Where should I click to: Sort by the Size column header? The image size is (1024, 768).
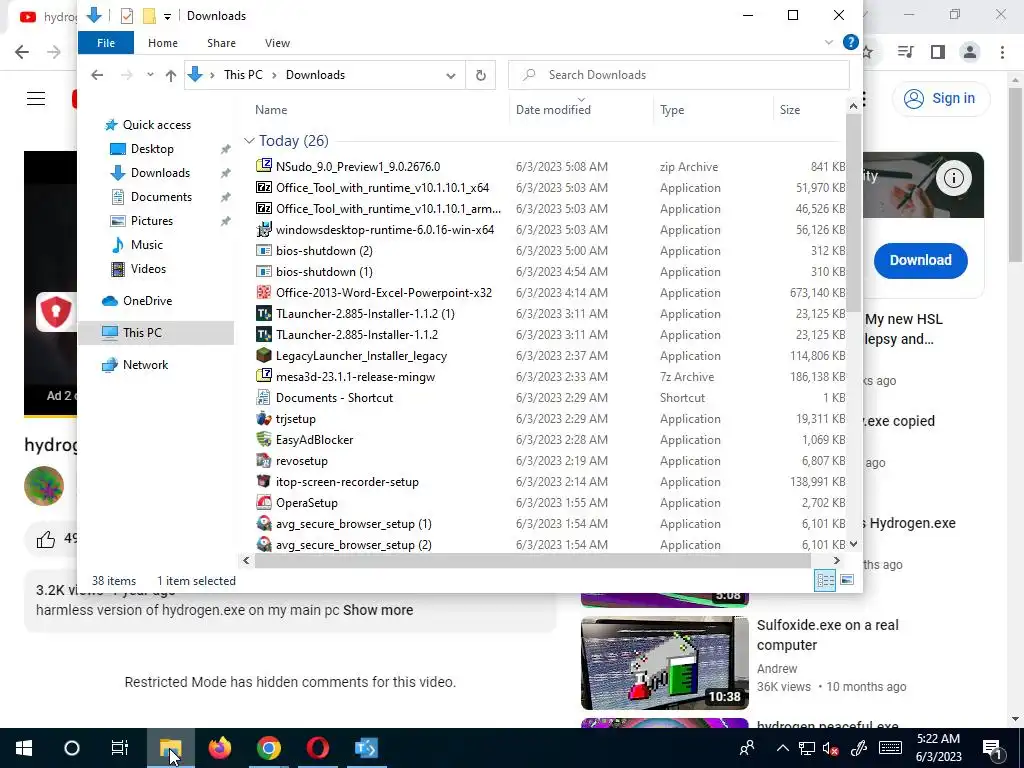point(790,110)
